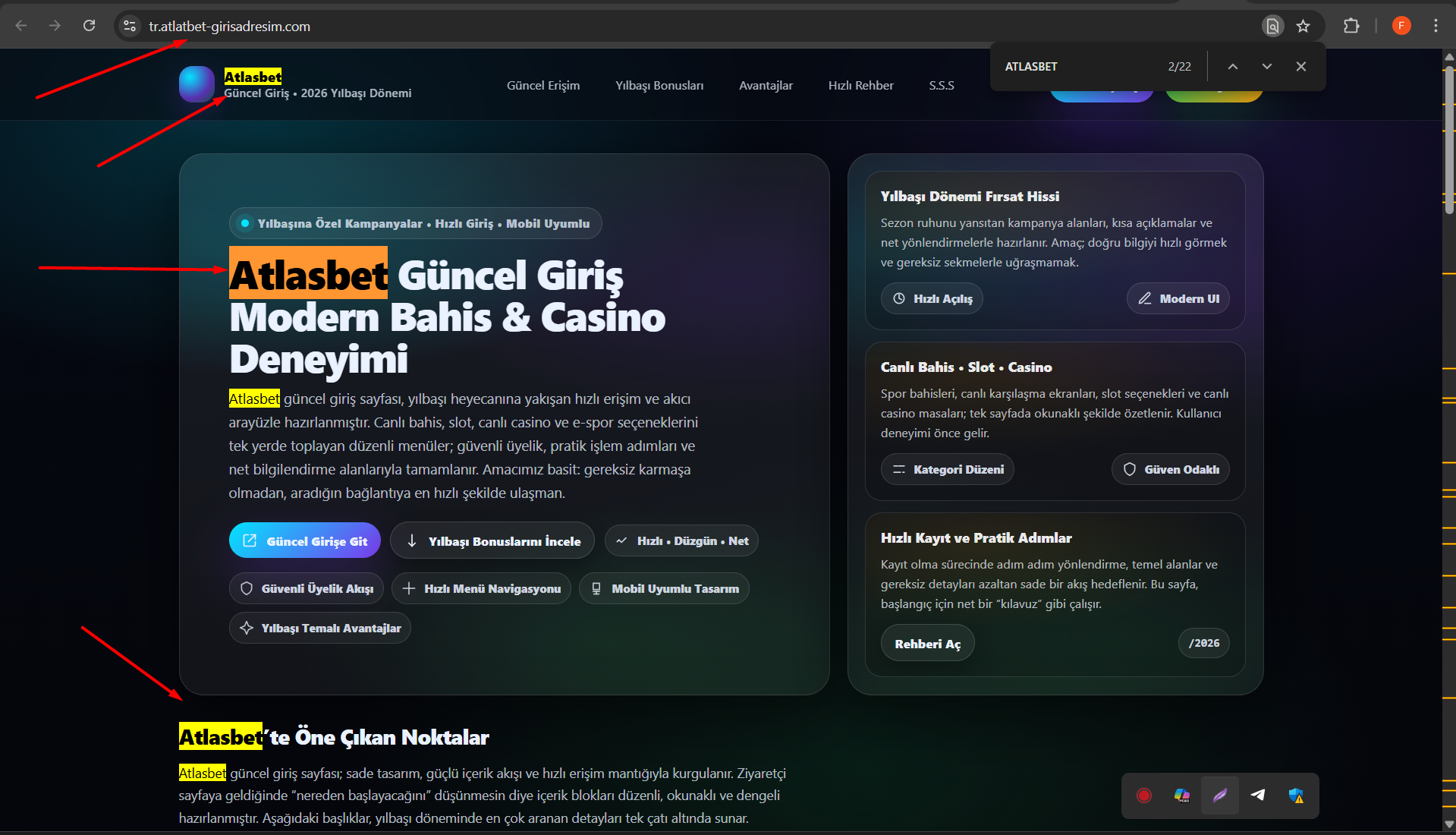Screen dimensions: 1456x835
Task: Open the site information icon beside the URL
Action: click(130, 26)
